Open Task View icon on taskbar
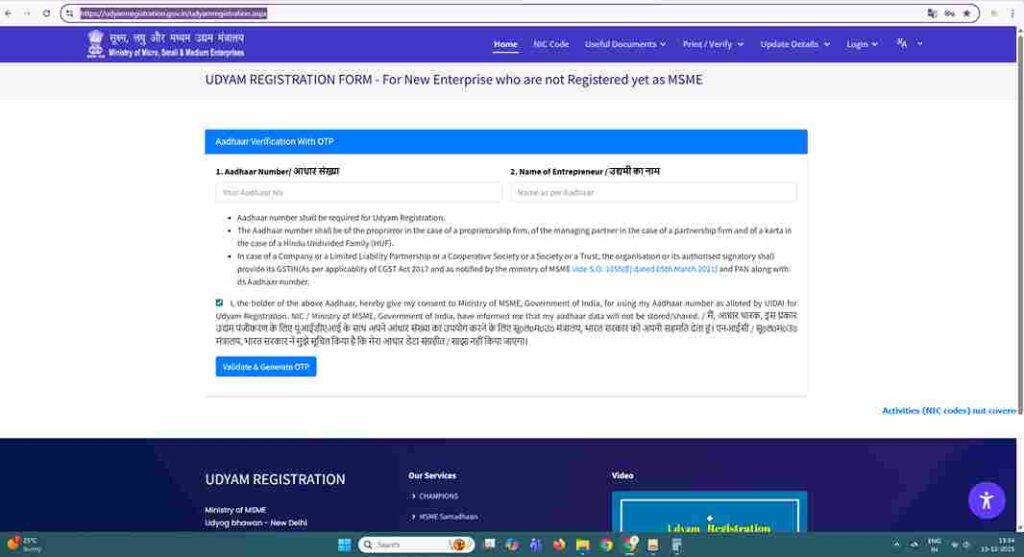 (488, 545)
